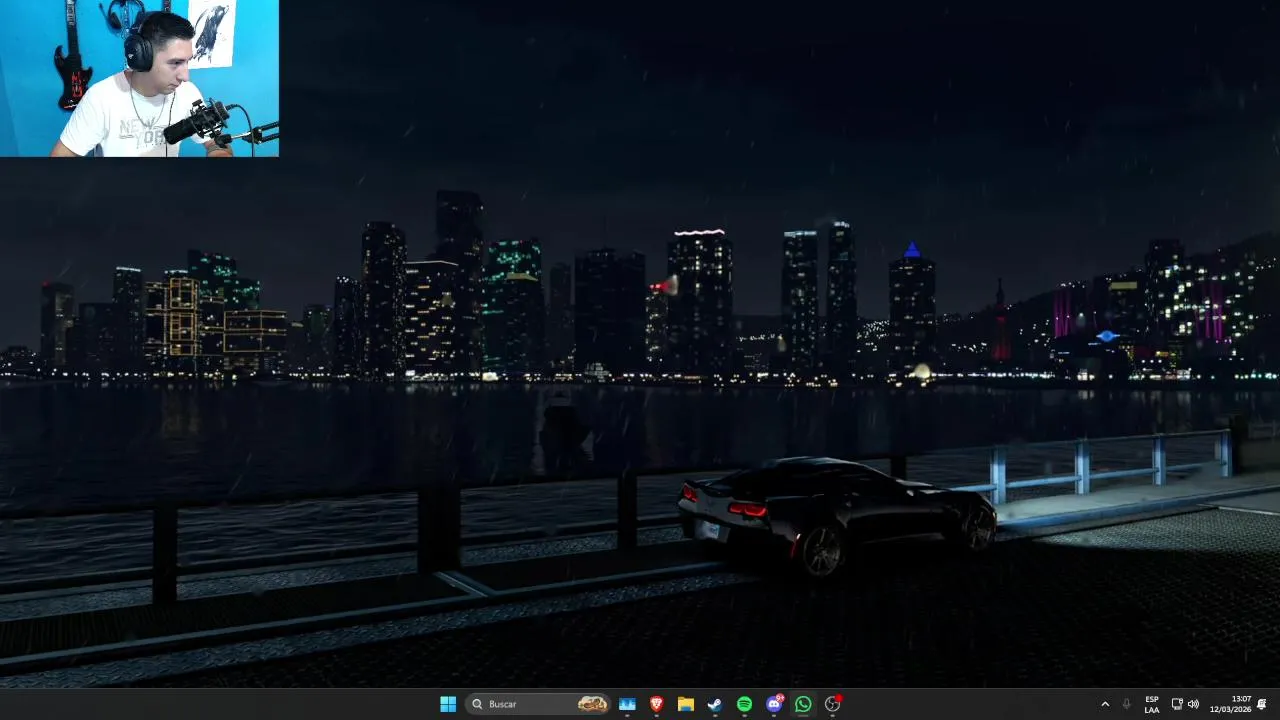
Task: Open OBS Studio from the taskbar
Action: pos(832,704)
